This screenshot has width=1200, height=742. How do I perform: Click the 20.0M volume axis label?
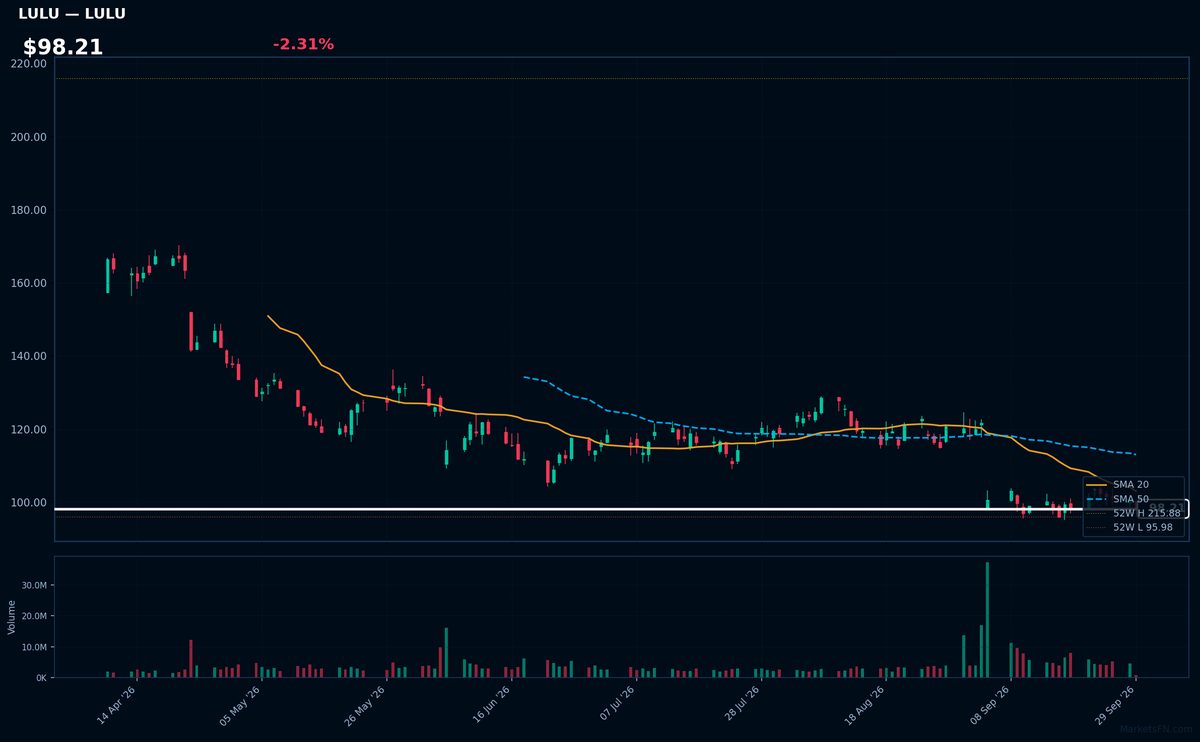pyautogui.click(x=34, y=617)
